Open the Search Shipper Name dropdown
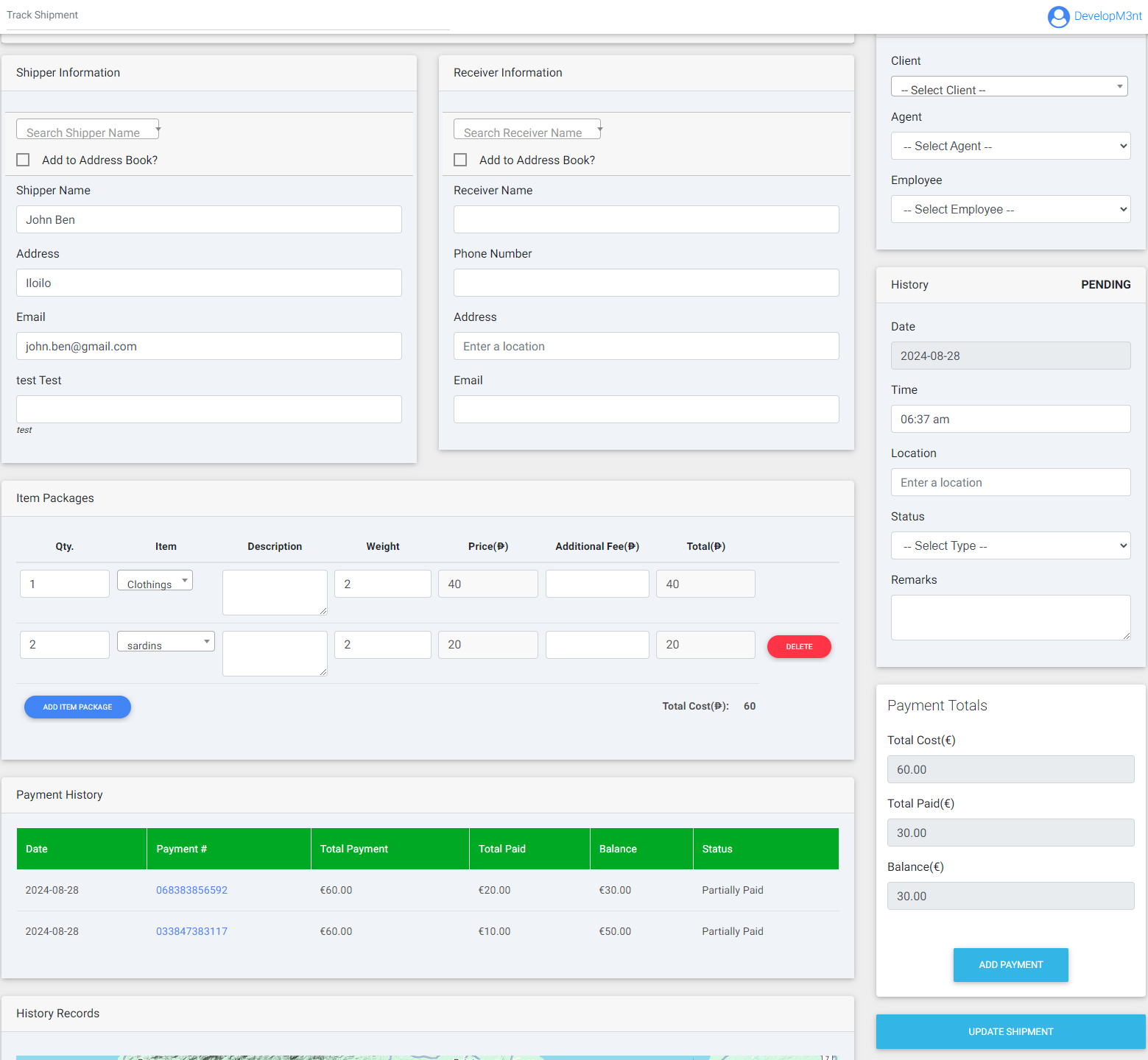This screenshot has height=1060, width=1148. click(x=88, y=130)
